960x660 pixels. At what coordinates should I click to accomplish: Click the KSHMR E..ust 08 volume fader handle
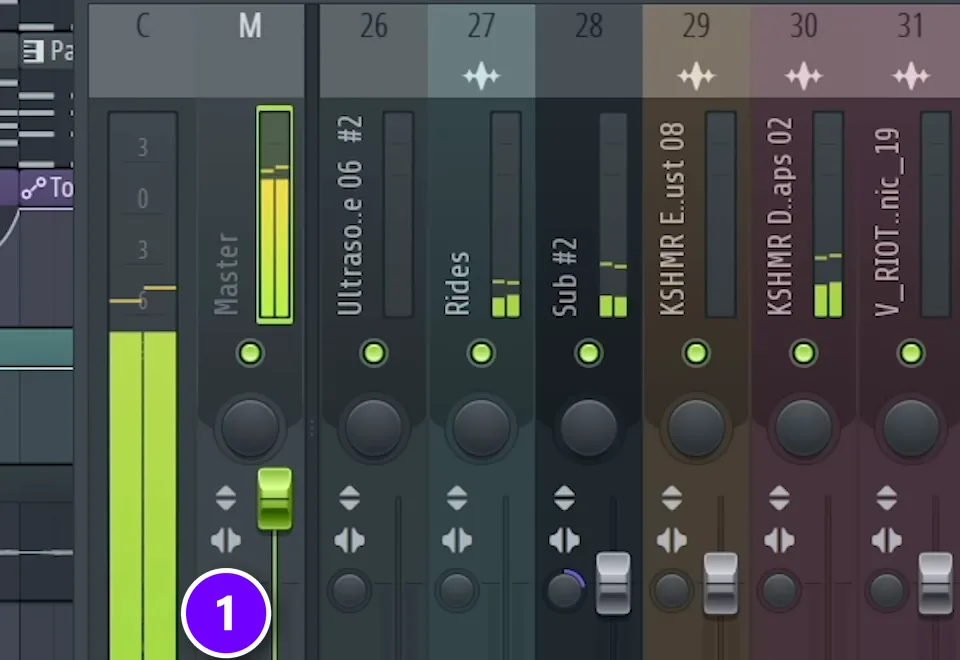(721, 583)
